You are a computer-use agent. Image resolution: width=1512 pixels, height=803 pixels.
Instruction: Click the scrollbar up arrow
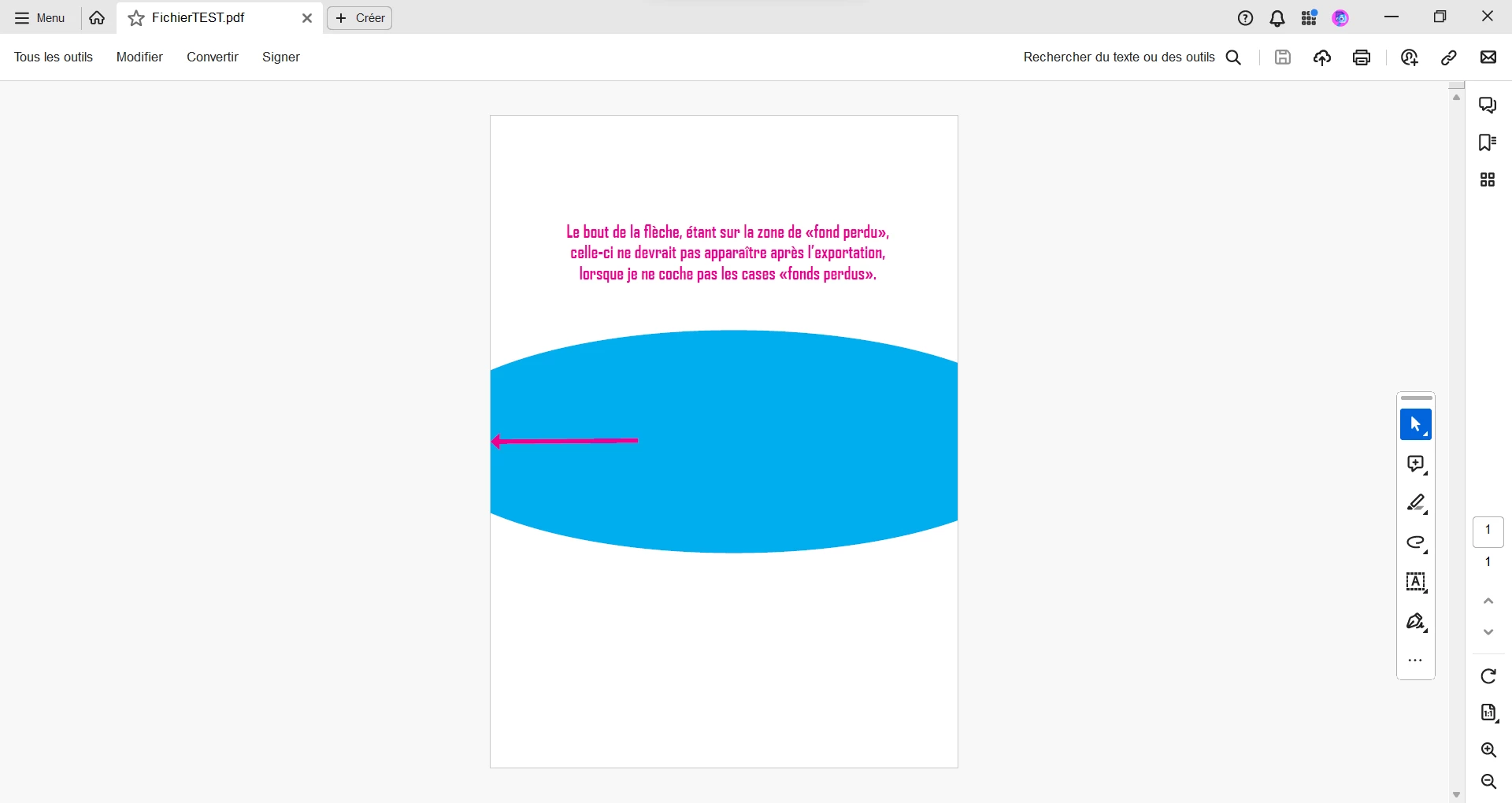[x=1456, y=97]
